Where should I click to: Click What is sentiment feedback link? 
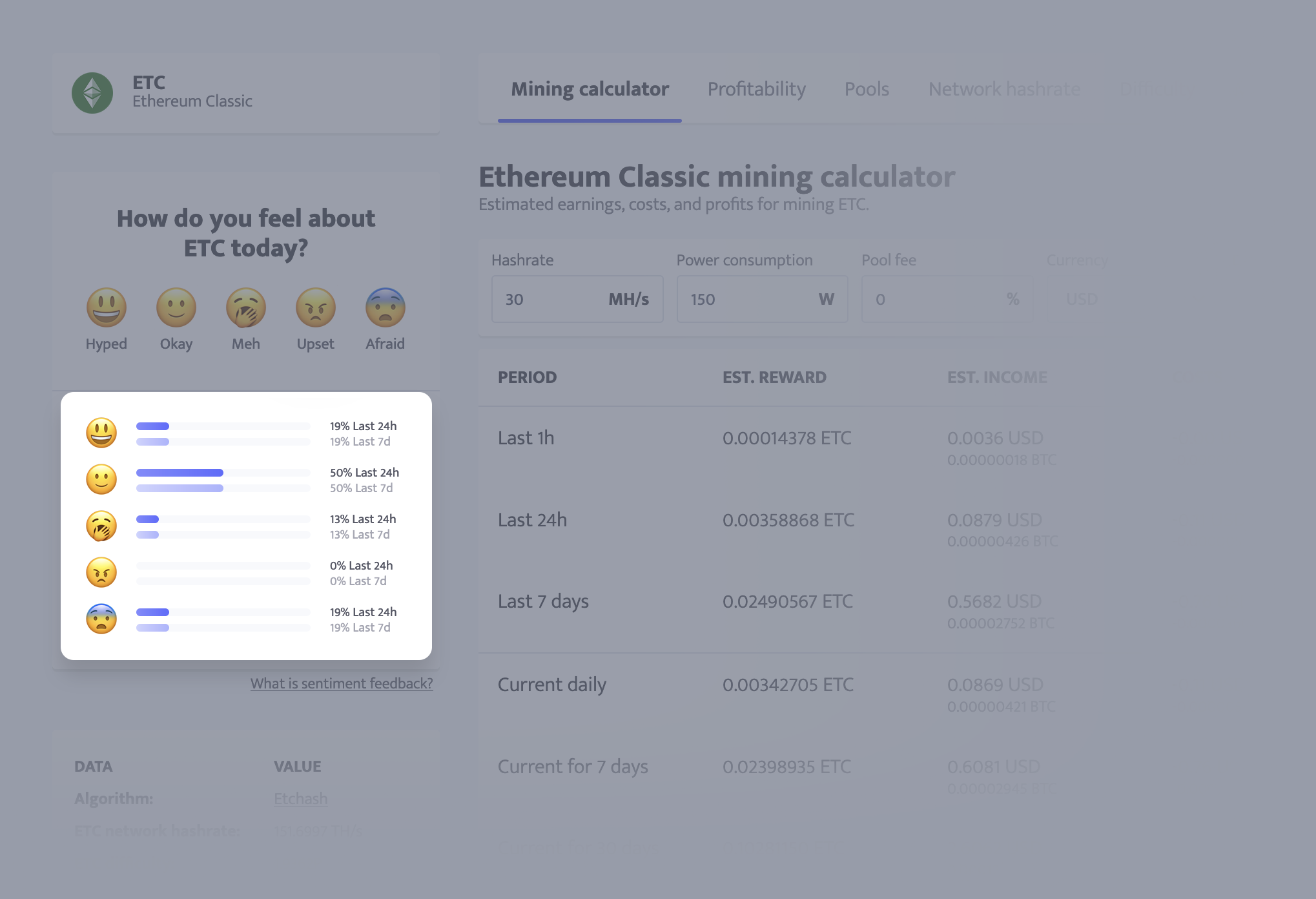coord(341,683)
